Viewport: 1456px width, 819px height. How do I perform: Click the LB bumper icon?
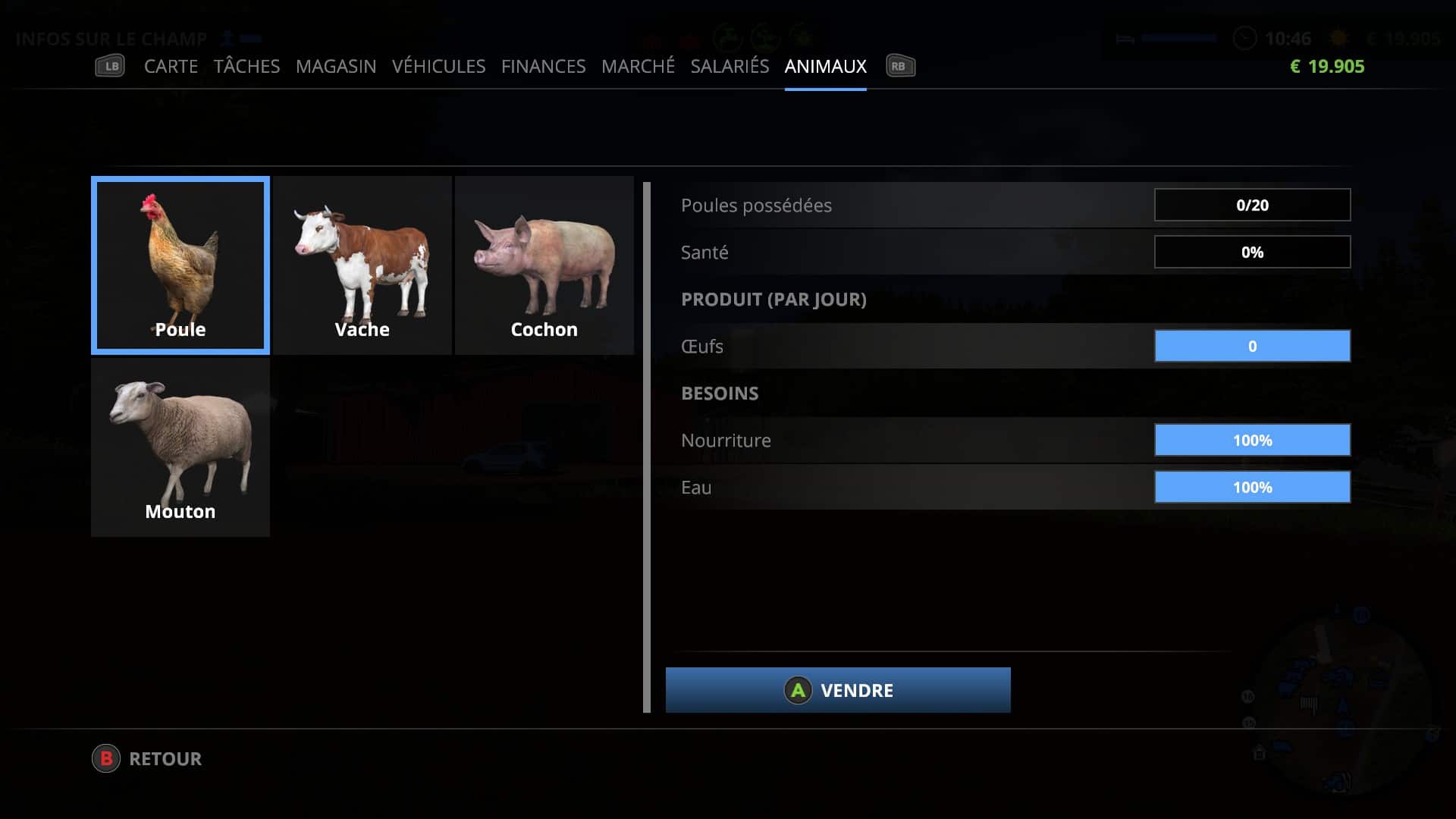point(110,66)
